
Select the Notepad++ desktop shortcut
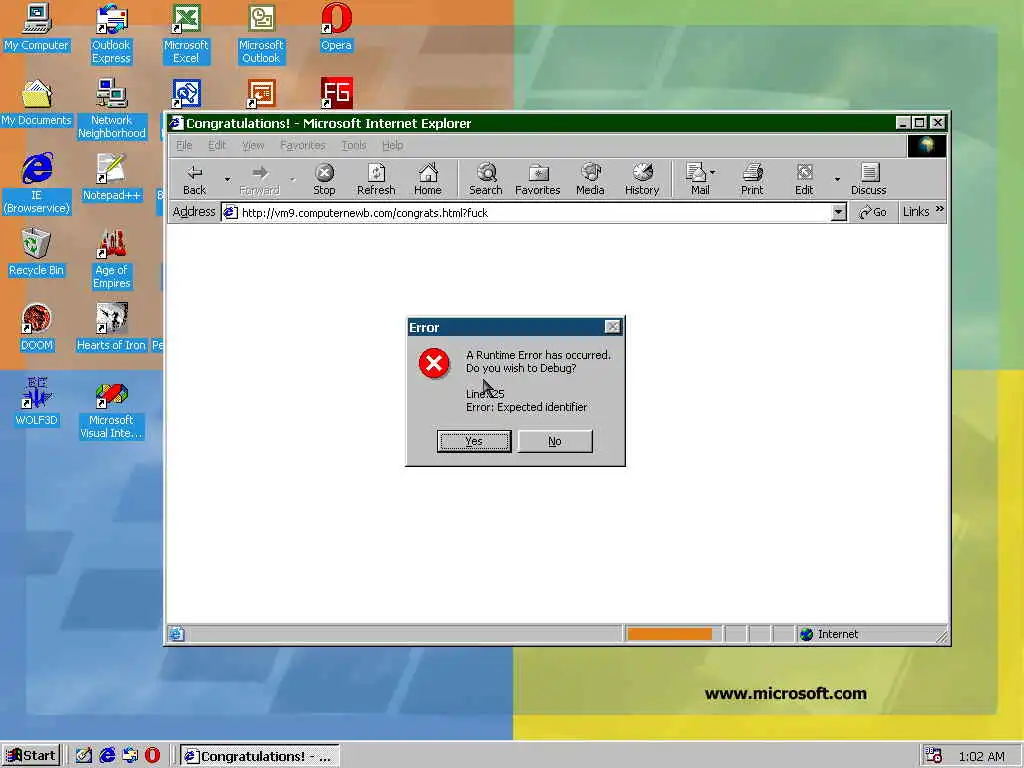point(111,178)
